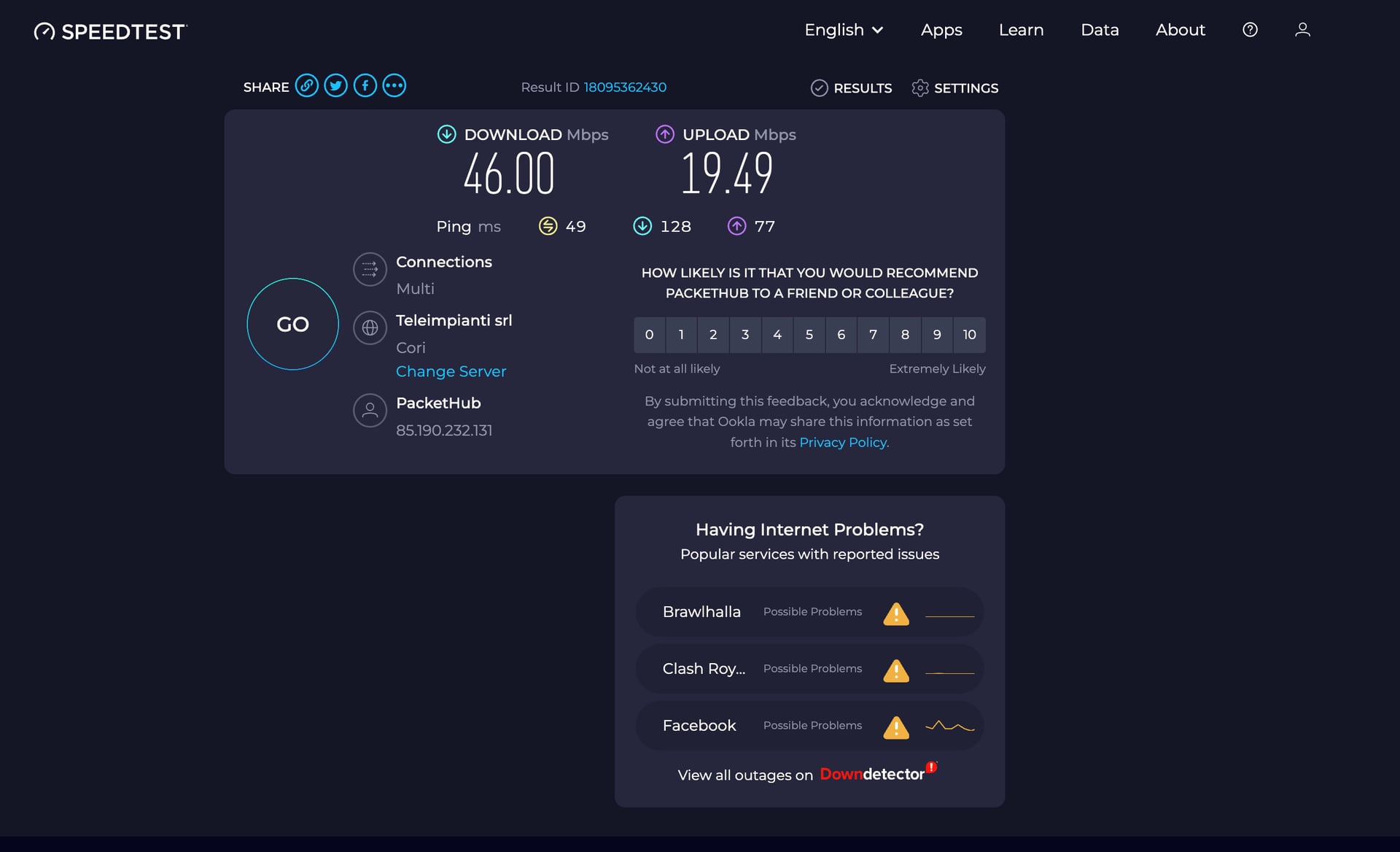Open SETTINGS with the gear icon
Viewport: 1400px width, 852px height.
coord(954,88)
